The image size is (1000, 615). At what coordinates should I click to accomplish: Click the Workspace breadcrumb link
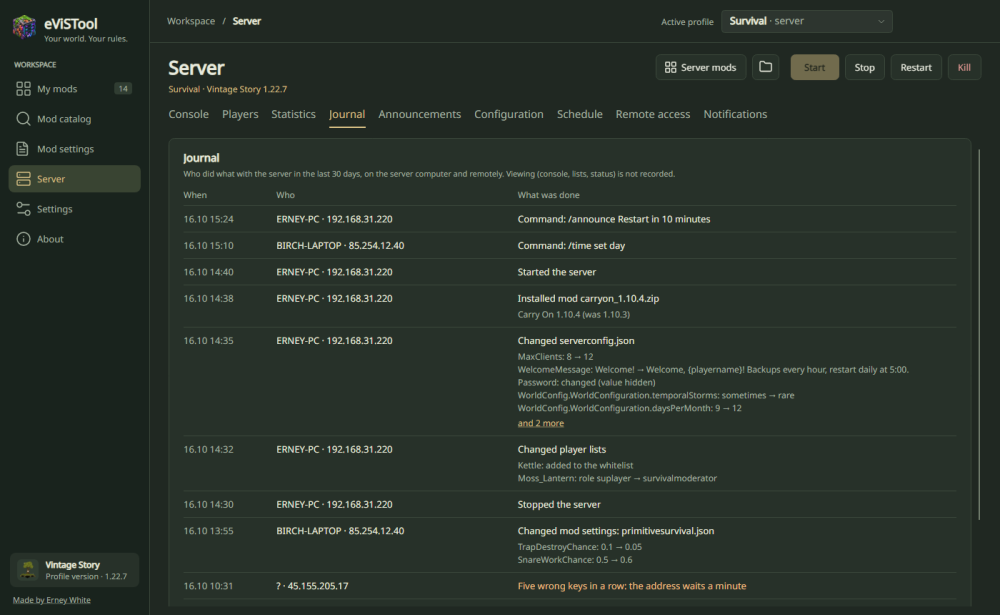click(x=191, y=21)
